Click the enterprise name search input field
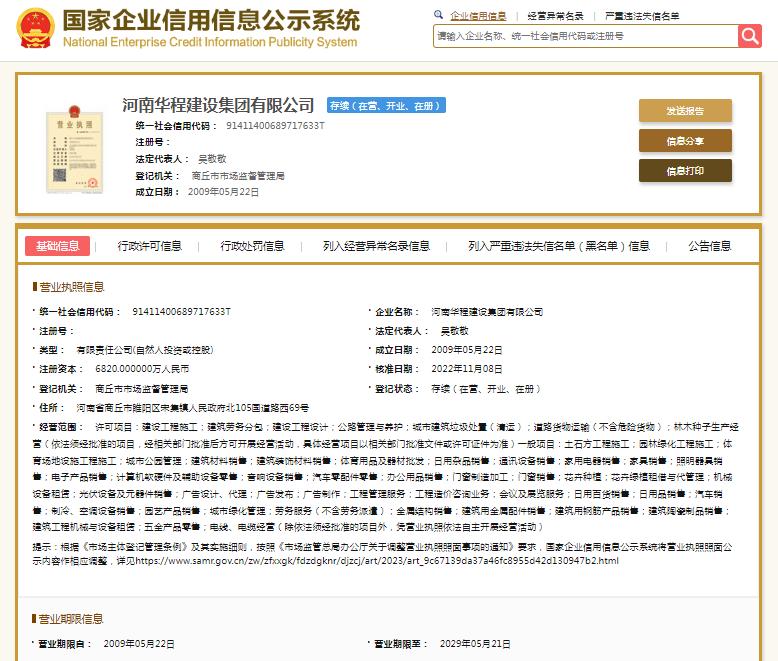 click(x=585, y=35)
